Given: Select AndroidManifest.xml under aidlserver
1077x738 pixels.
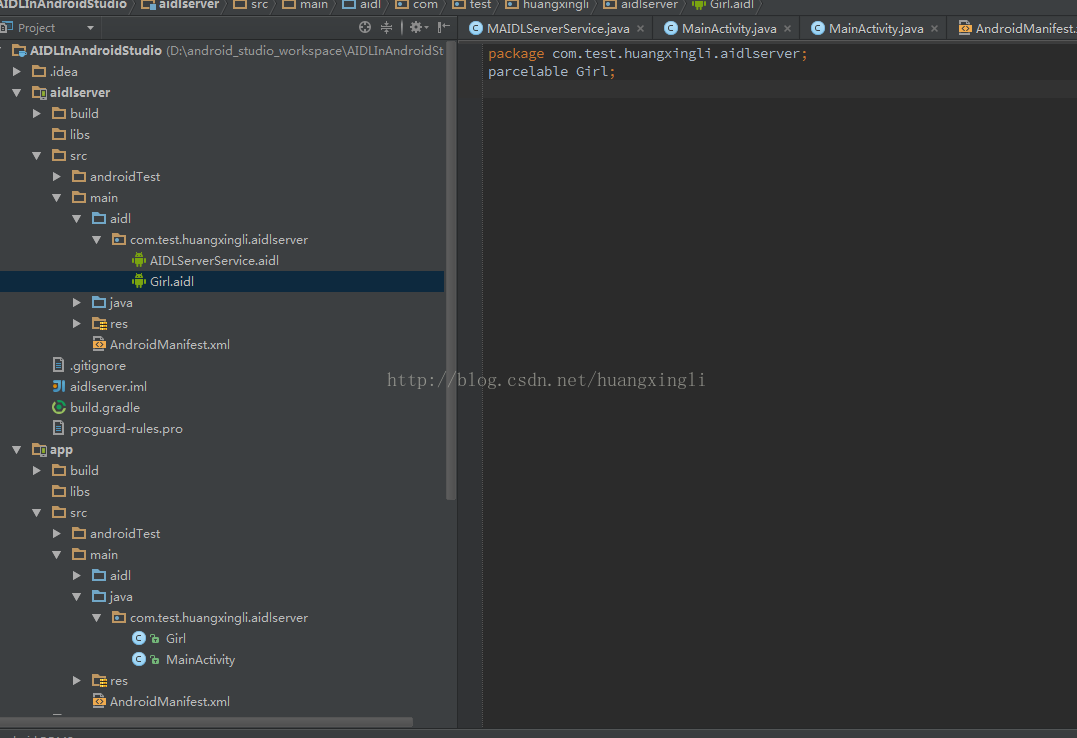Looking at the screenshot, I should click(170, 344).
